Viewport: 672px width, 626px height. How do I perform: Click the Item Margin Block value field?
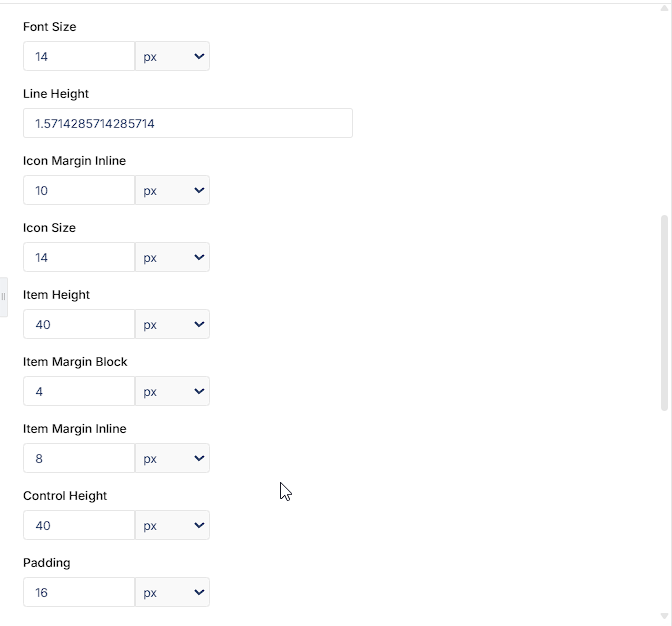(x=79, y=391)
